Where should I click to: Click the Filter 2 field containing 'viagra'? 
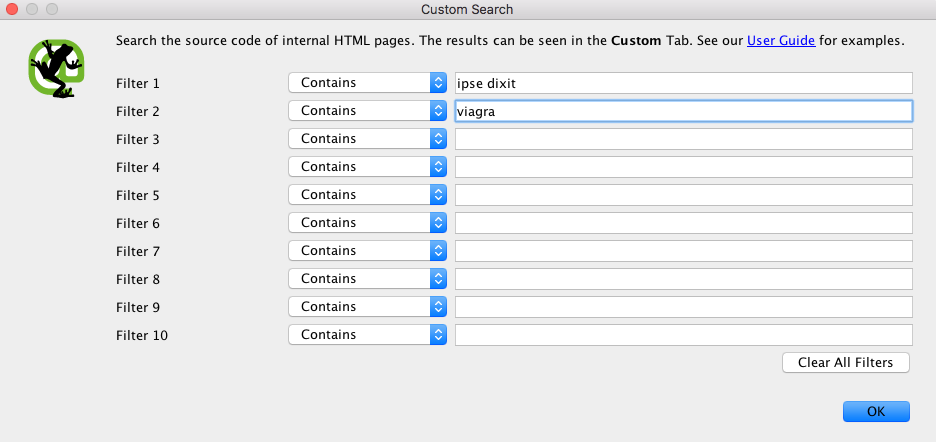point(683,111)
